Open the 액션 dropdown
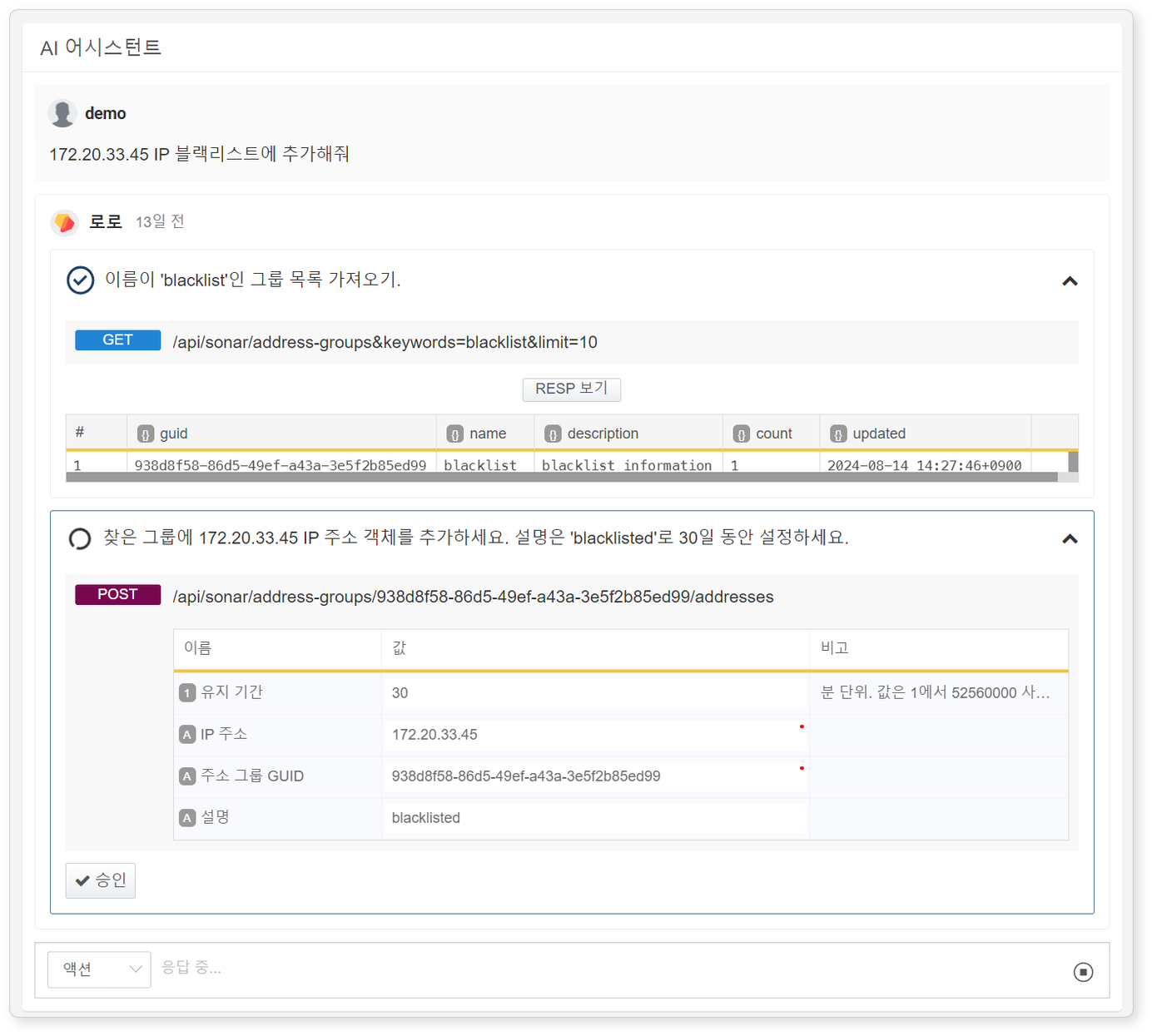This screenshot has width=1152, height=1036. pos(99,969)
